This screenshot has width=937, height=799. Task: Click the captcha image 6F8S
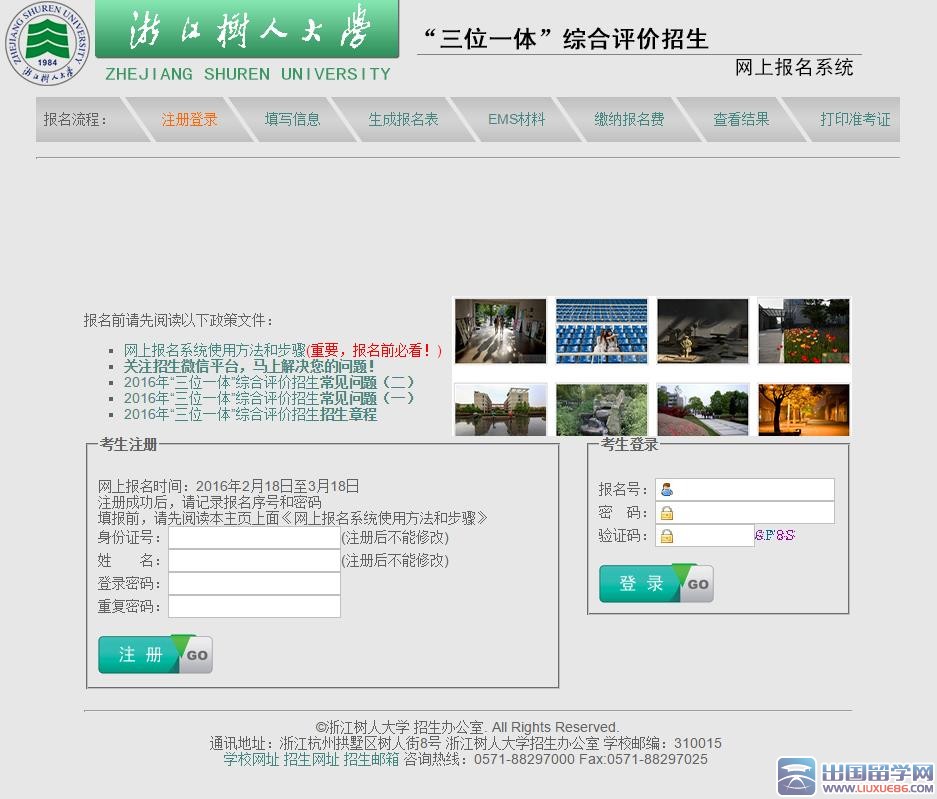[x=775, y=535]
